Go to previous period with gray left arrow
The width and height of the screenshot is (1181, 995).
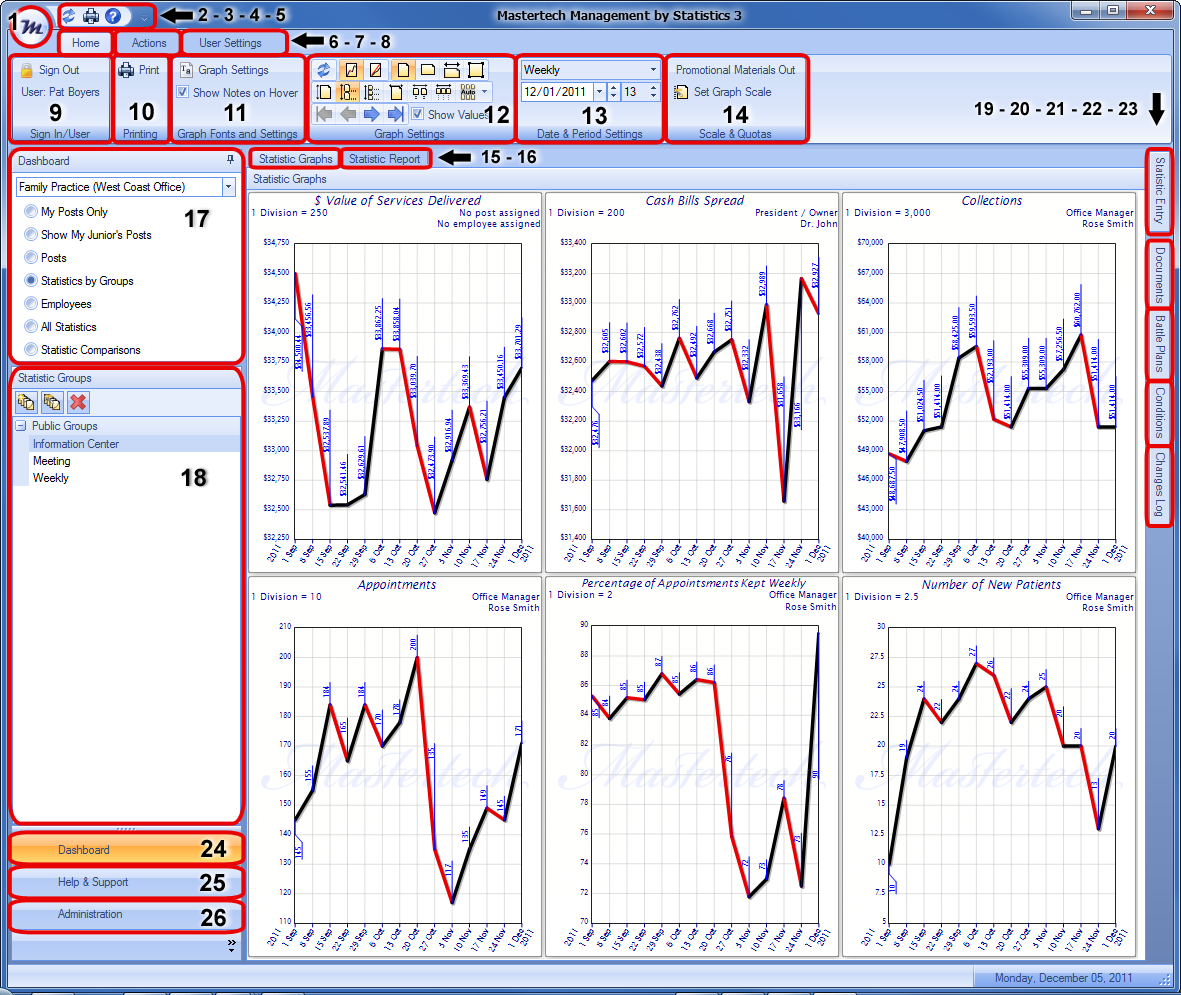coord(348,114)
